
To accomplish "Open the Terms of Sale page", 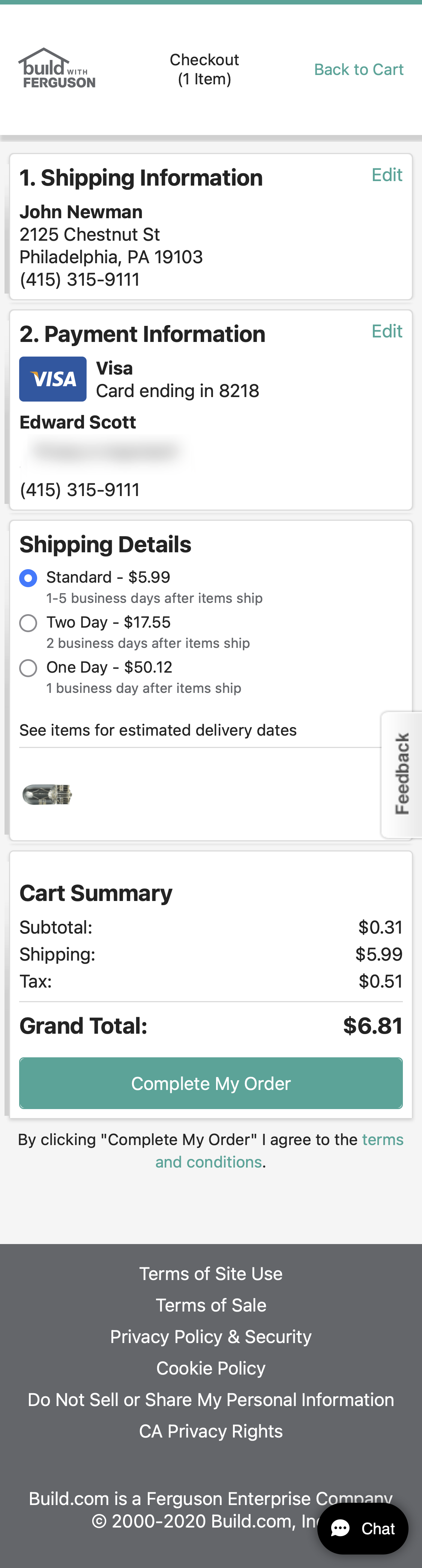I will point(211,1305).
